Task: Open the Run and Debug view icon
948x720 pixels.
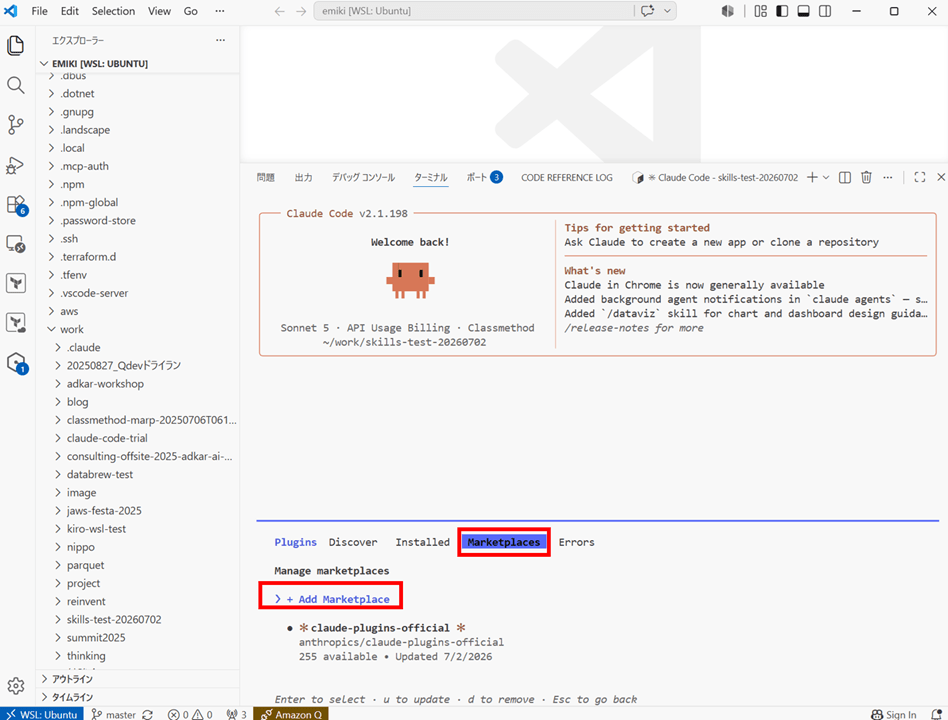Action: tap(16, 164)
